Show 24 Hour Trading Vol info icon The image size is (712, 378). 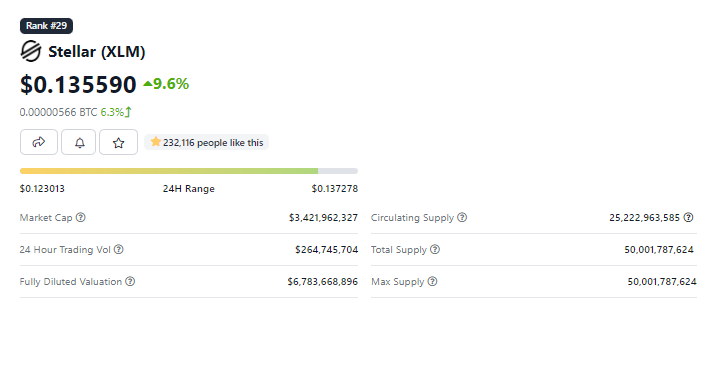tap(119, 249)
